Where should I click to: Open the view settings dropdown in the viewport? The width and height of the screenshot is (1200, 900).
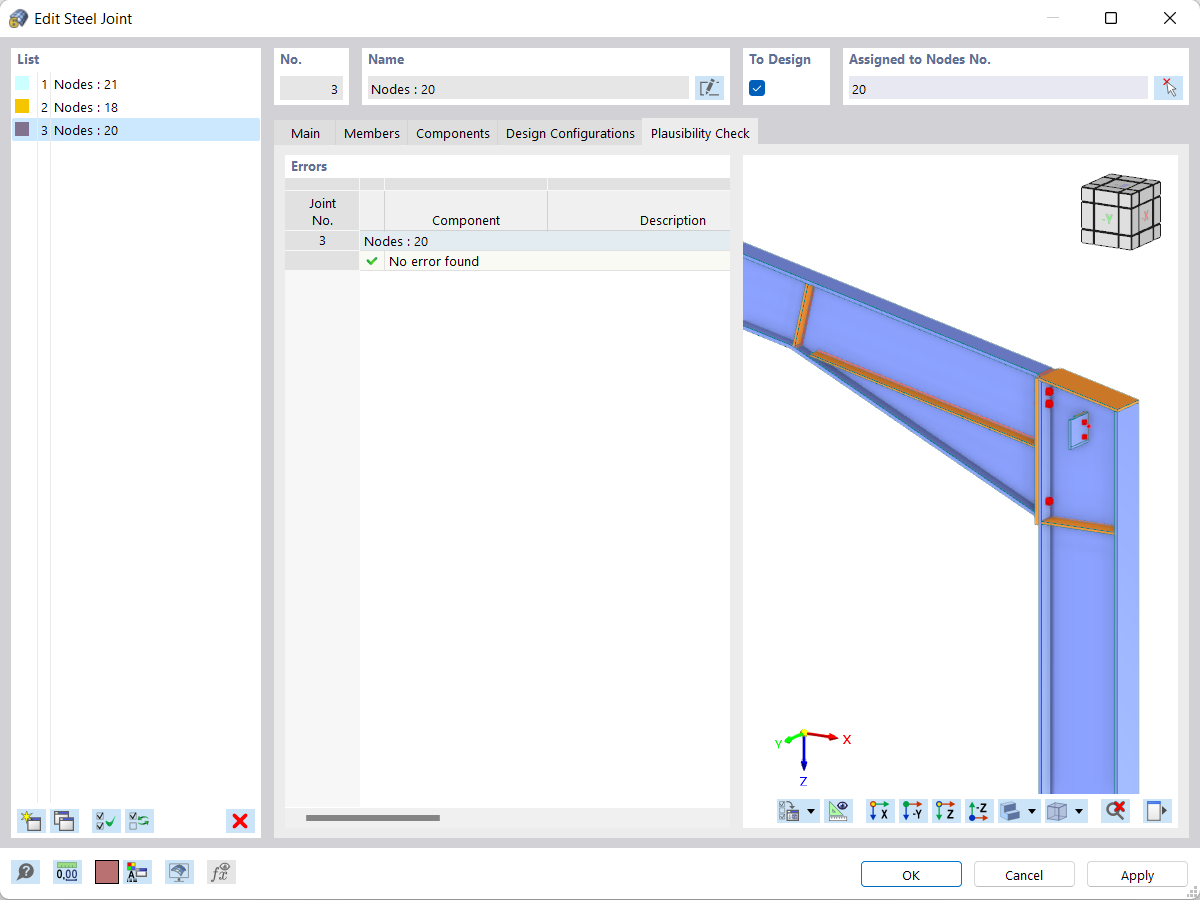[810, 811]
